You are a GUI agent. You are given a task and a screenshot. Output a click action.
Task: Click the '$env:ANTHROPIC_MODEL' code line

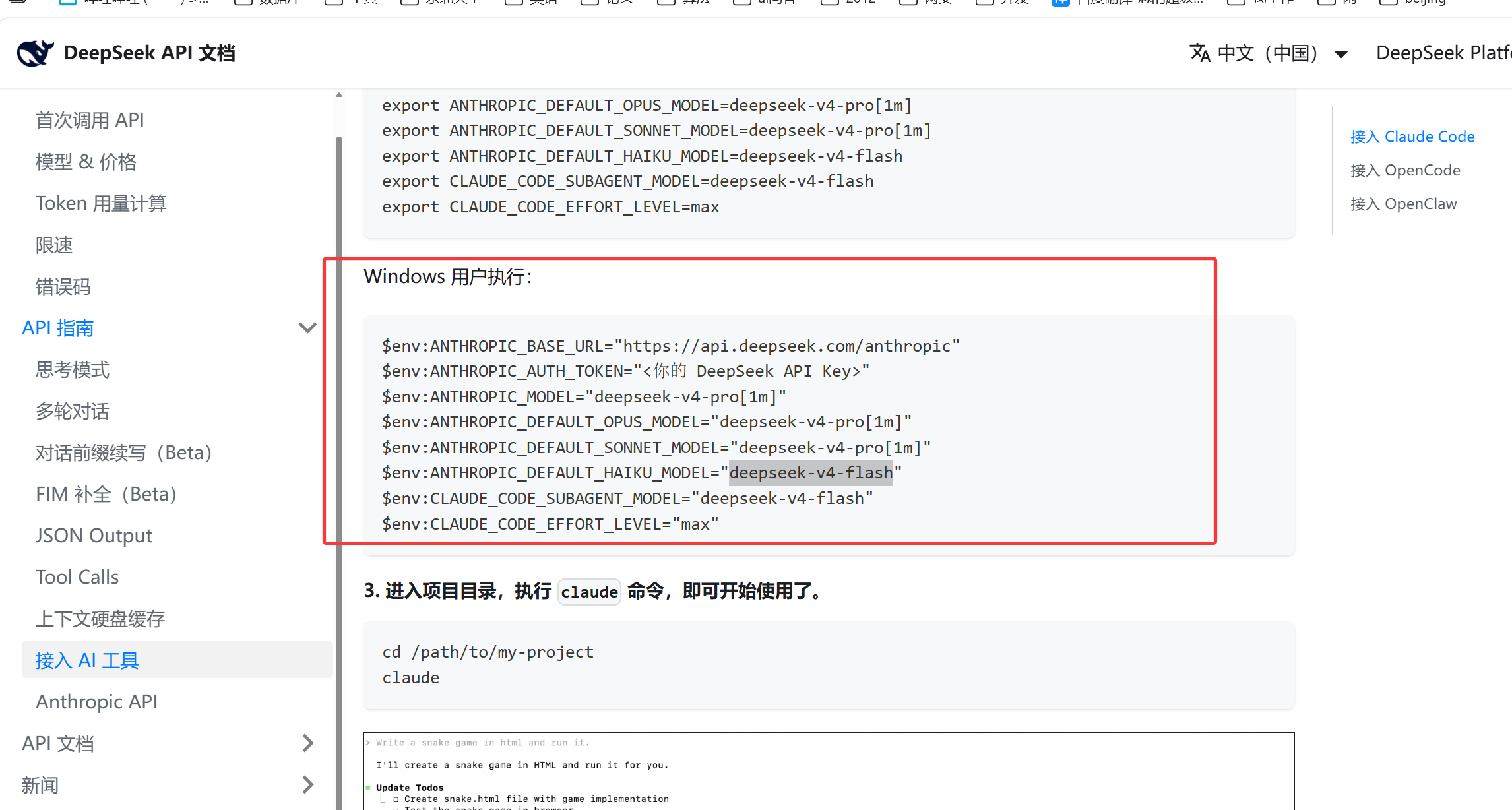tap(584, 397)
